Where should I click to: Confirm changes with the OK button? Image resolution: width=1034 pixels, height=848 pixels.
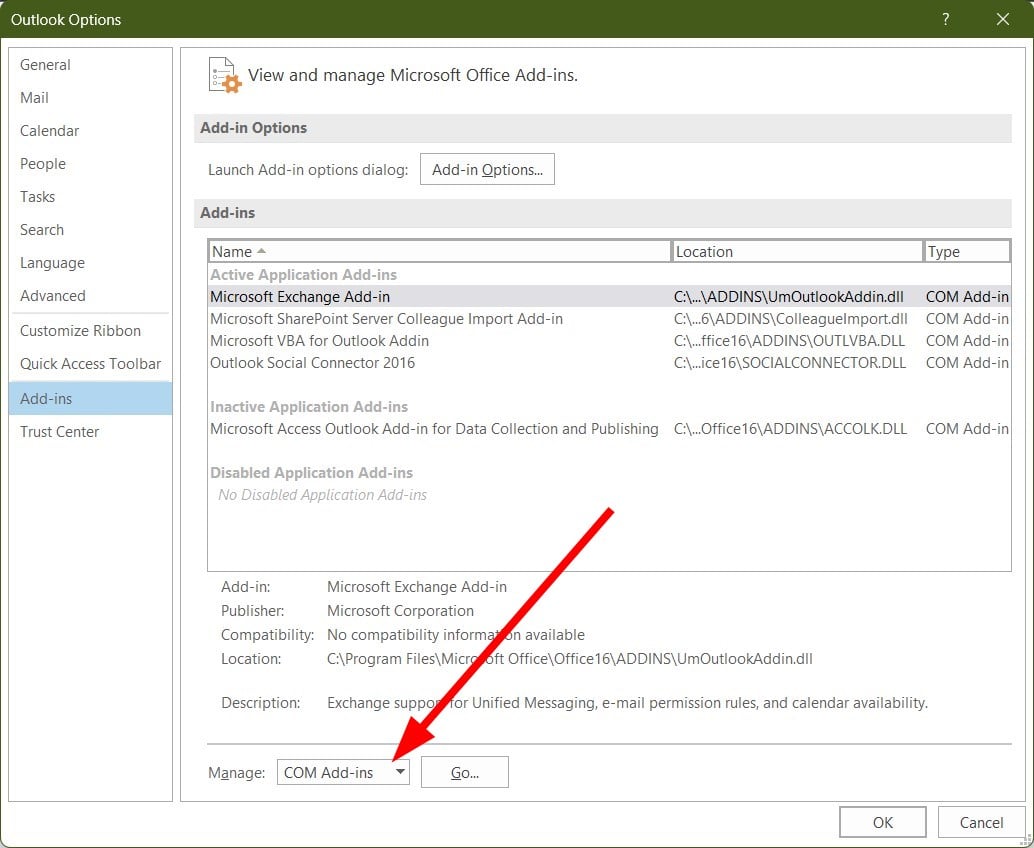tap(882, 821)
